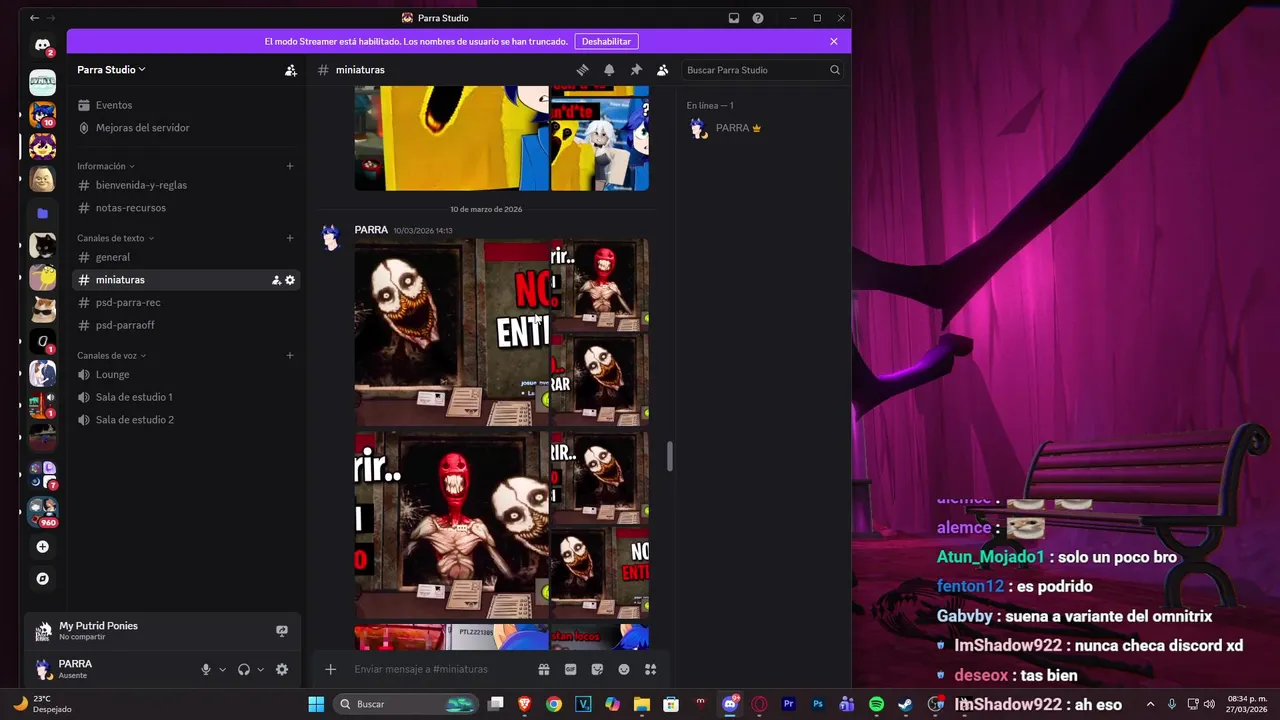The image size is (1280, 720).
Task: Open large white-faced monster thumbnail image
Action: pos(452,332)
